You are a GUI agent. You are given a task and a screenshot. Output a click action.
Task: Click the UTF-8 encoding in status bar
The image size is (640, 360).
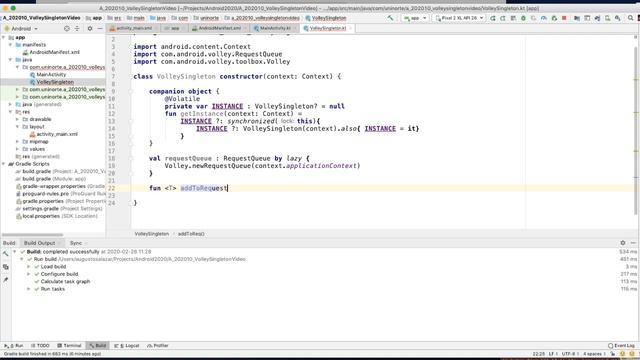tap(568, 354)
